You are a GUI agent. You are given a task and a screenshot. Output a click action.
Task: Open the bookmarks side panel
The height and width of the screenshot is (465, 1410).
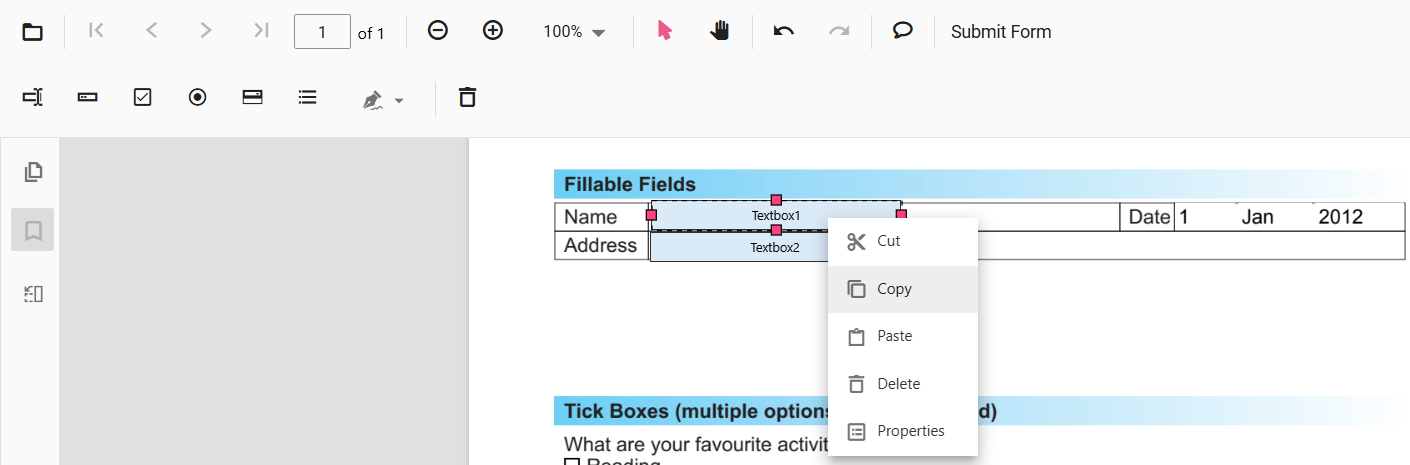click(x=33, y=231)
